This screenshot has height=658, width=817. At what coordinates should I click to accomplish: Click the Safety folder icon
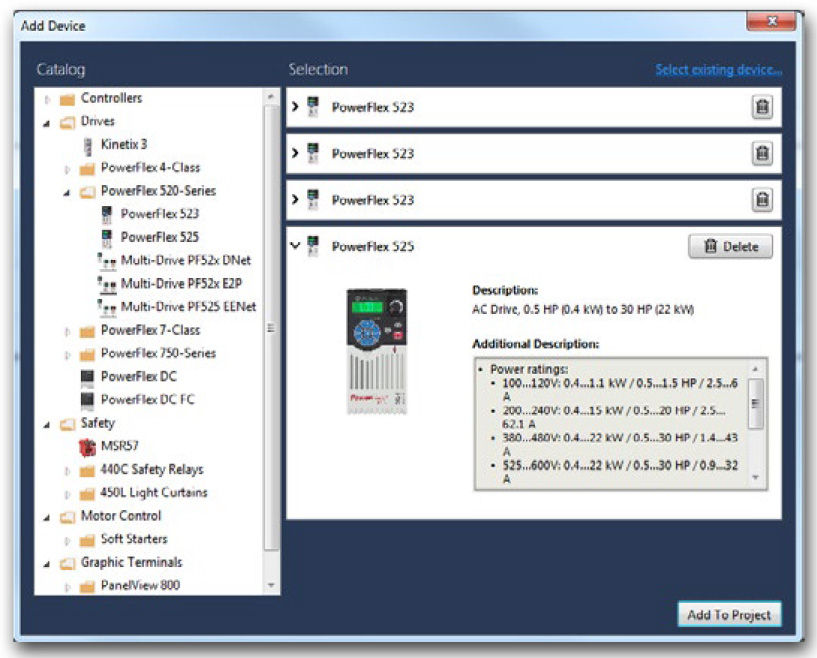coord(67,424)
